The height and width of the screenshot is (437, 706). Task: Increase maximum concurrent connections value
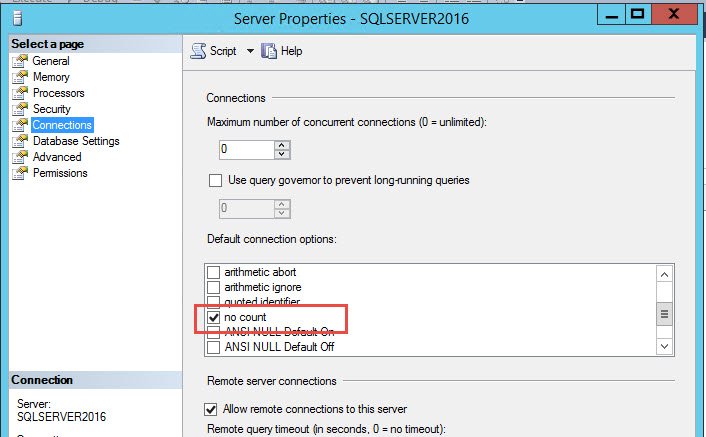point(282,145)
